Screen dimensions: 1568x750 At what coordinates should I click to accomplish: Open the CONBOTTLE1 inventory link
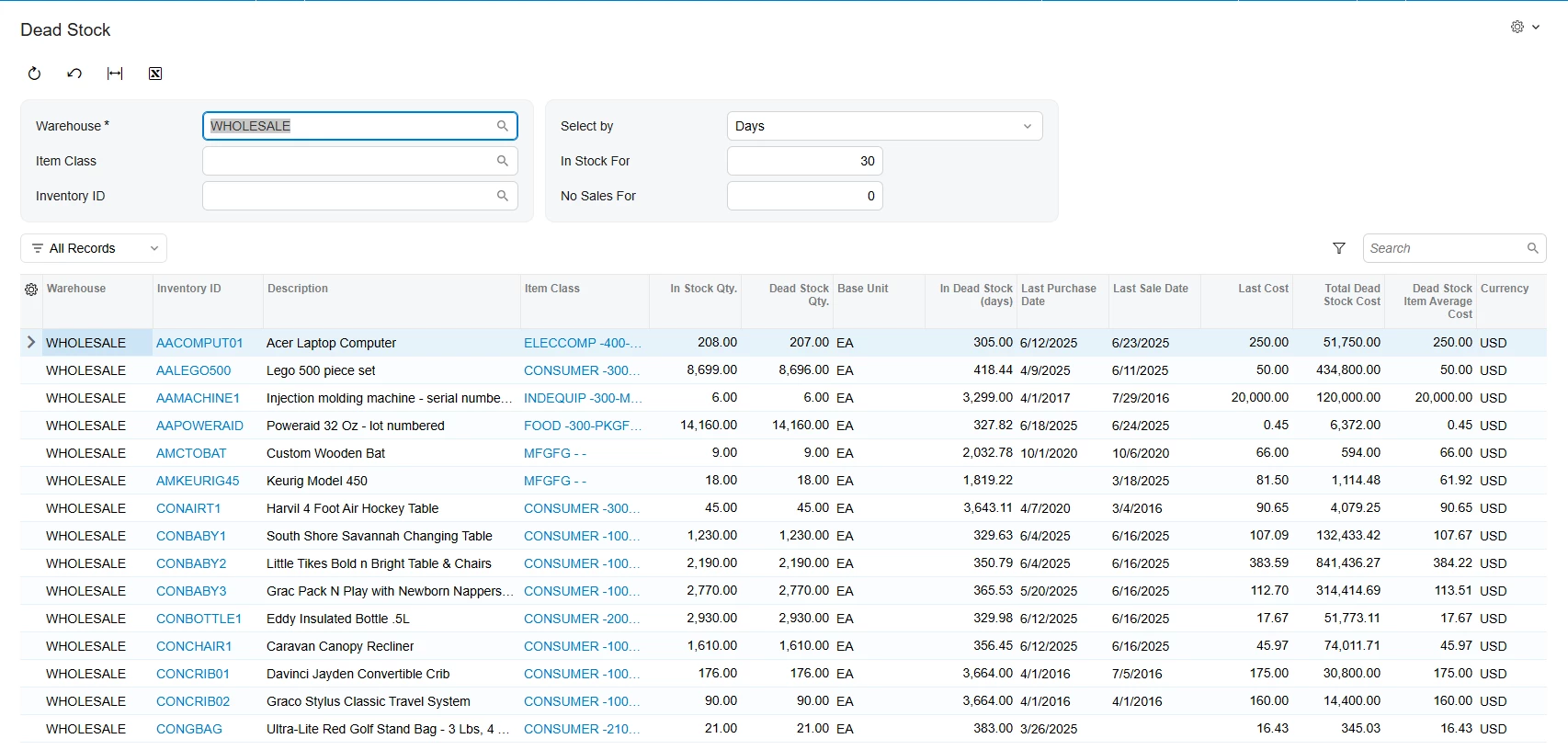[199, 619]
